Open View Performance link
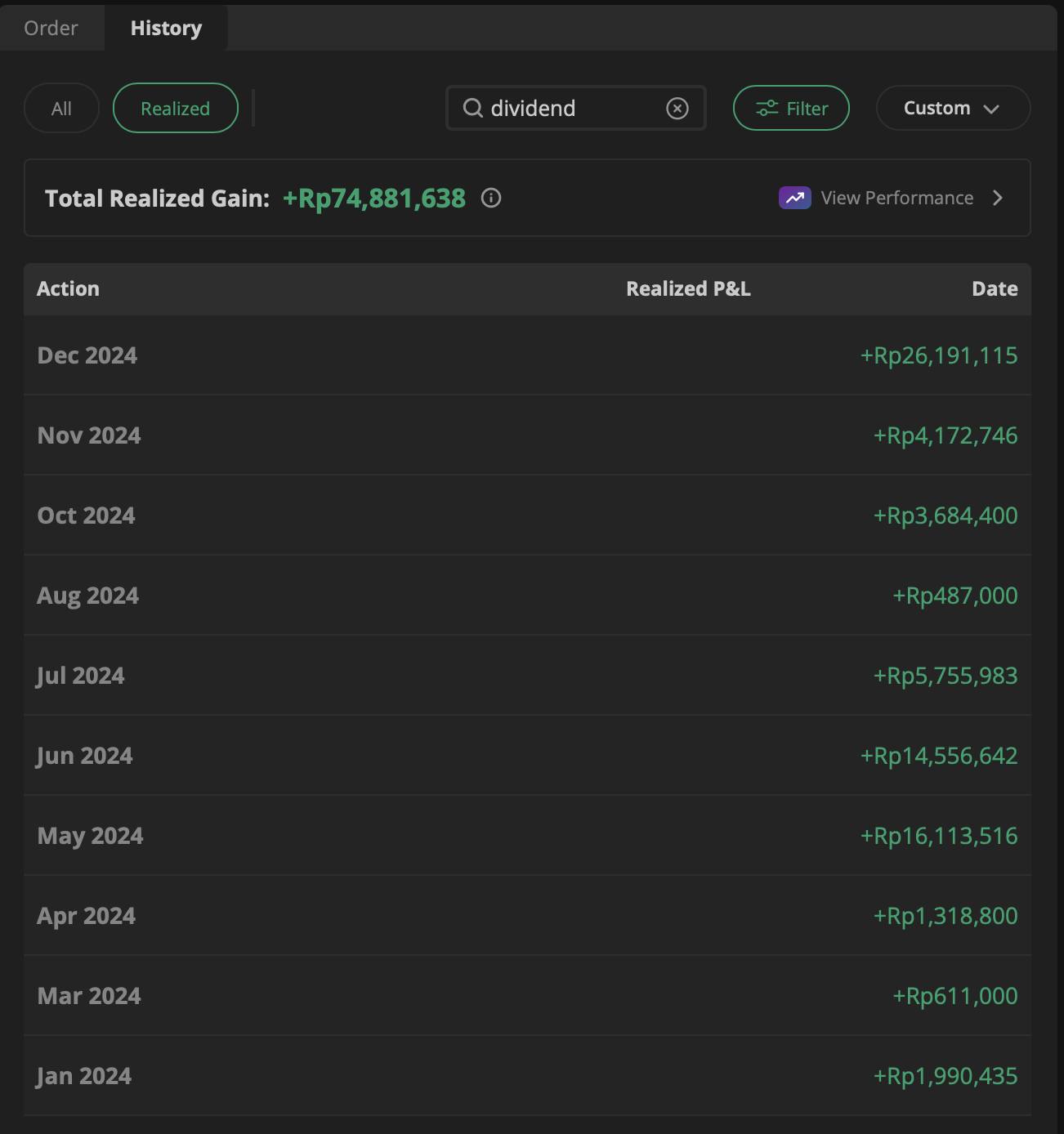This screenshot has height=1134, width=1064. tap(896, 199)
